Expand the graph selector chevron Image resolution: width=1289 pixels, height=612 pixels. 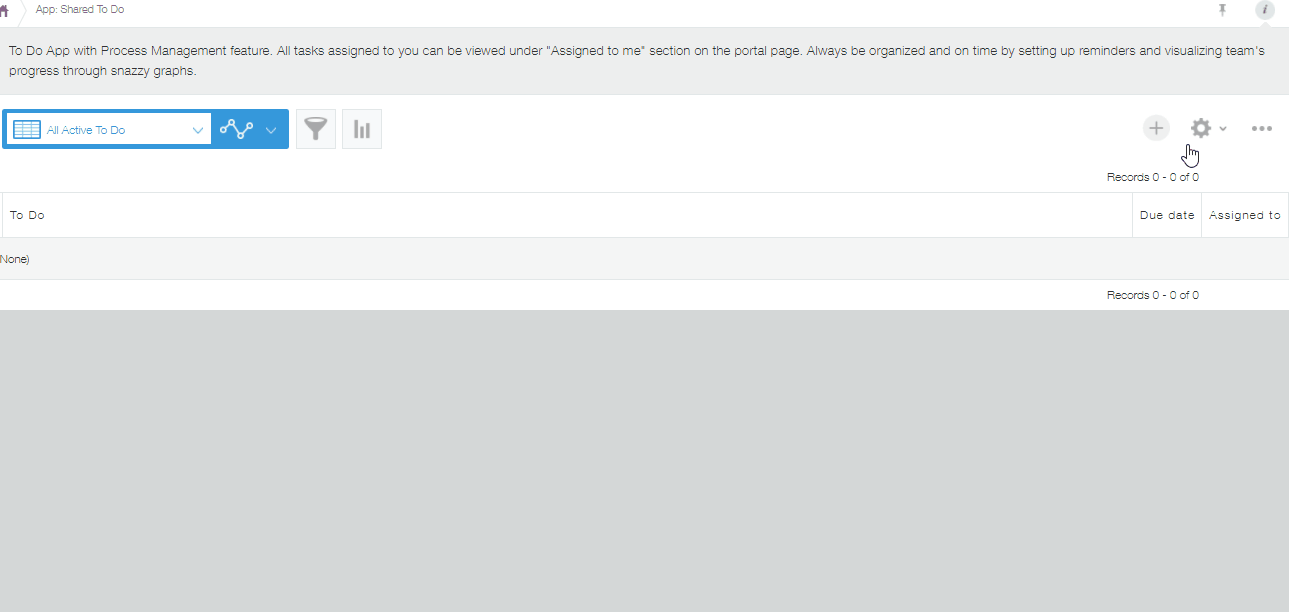point(271,130)
